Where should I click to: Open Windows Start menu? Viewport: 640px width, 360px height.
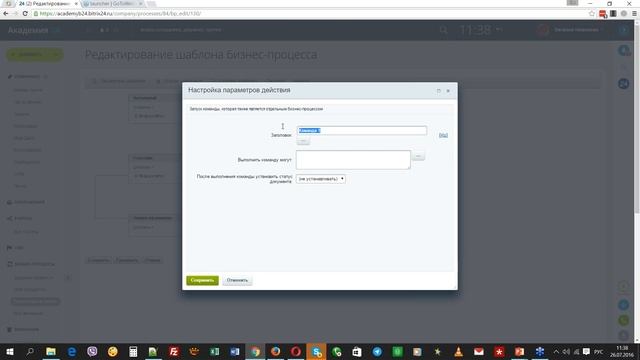[x=10, y=351]
